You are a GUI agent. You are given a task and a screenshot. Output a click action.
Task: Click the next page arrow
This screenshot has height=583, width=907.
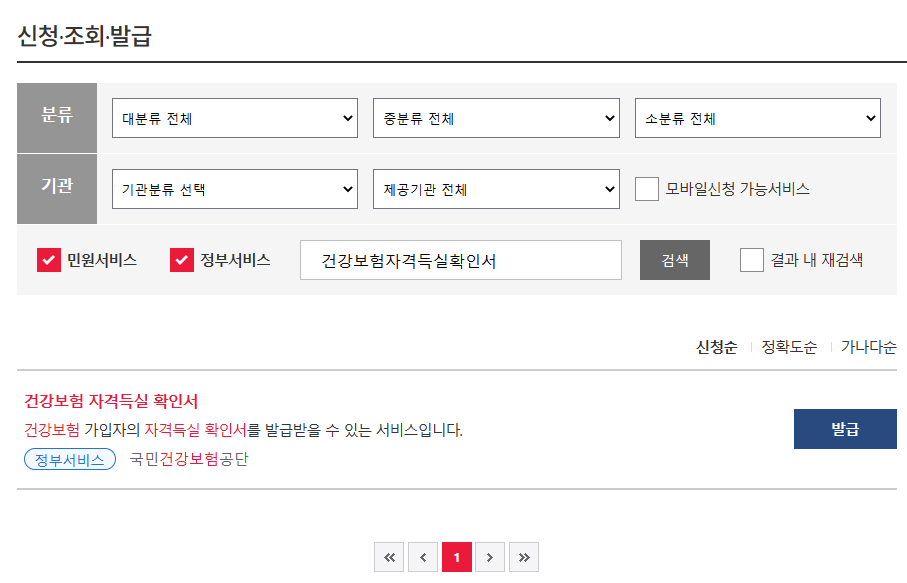pos(490,557)
